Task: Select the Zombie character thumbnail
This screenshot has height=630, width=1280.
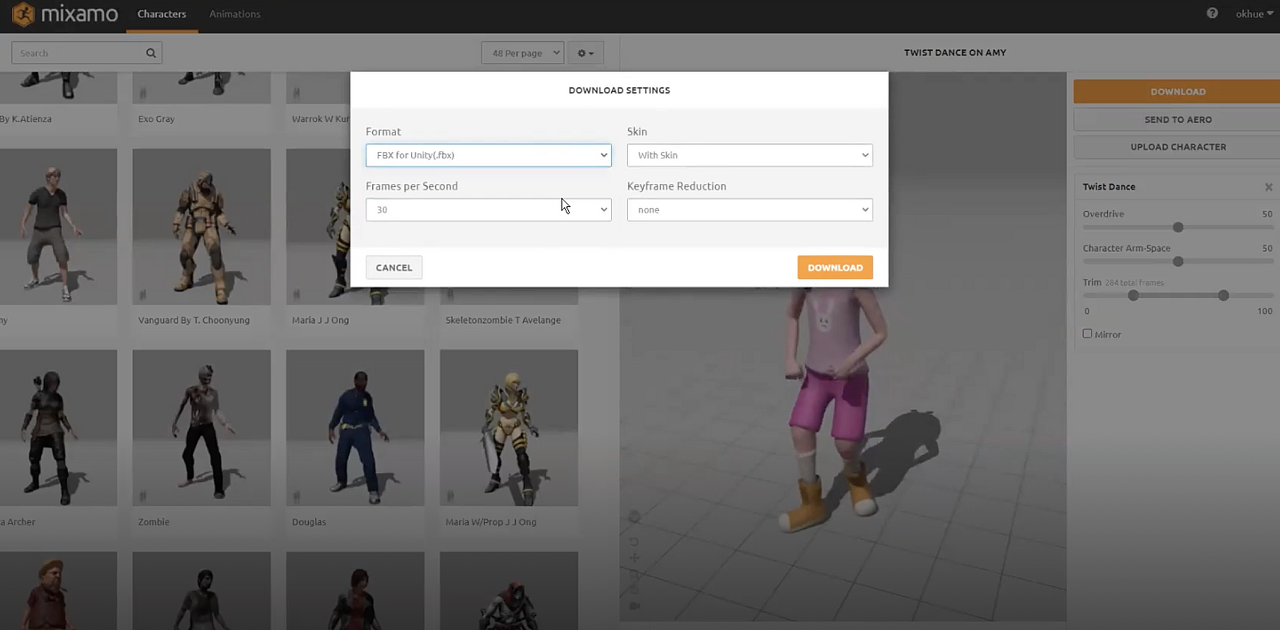Action: point(201,428)
